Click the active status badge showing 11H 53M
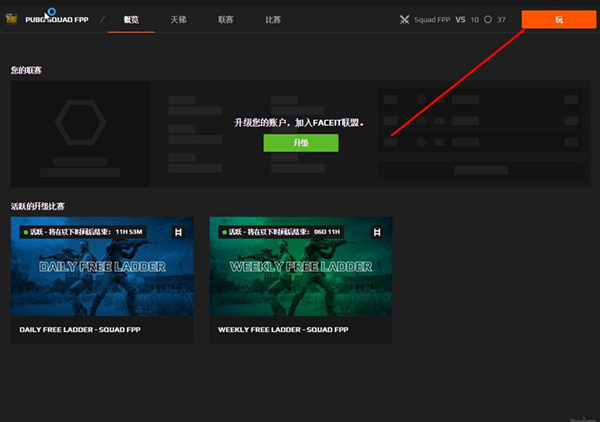The width and height of the screenshot is (600, 422). (x=83, y=232)
